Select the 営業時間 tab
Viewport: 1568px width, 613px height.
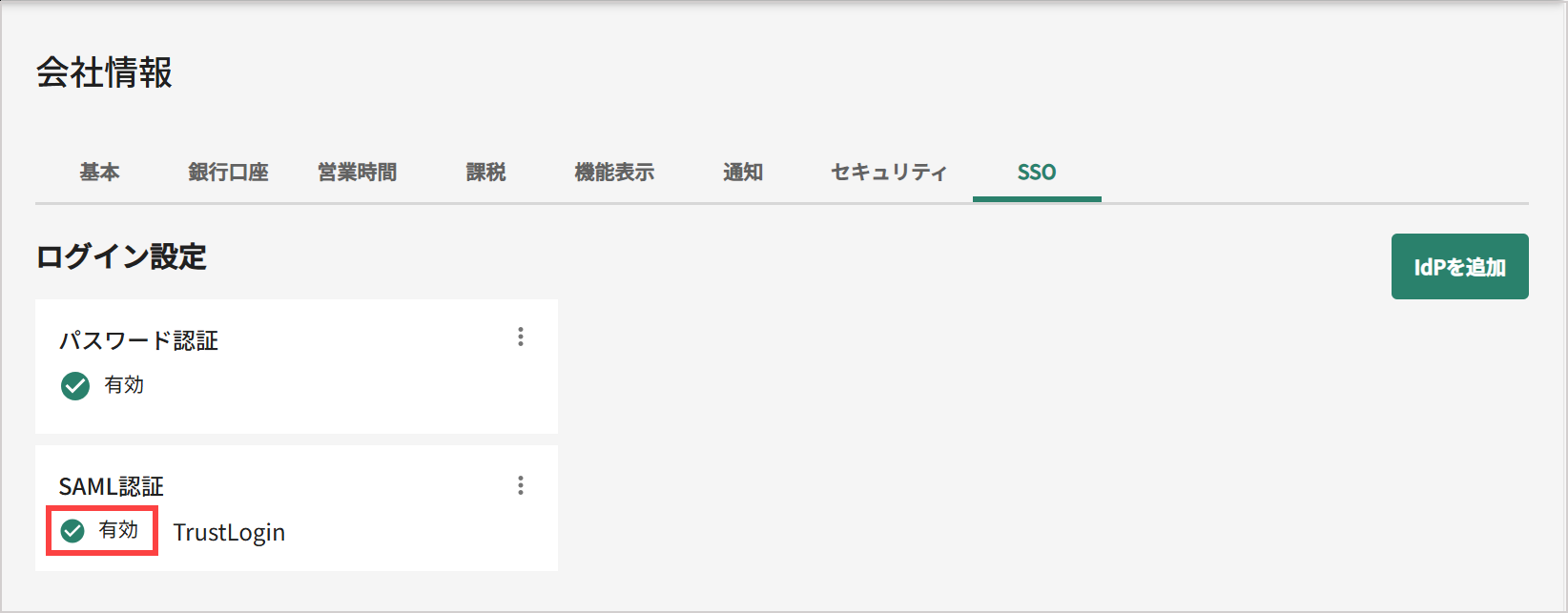click(x=357, y=173)
